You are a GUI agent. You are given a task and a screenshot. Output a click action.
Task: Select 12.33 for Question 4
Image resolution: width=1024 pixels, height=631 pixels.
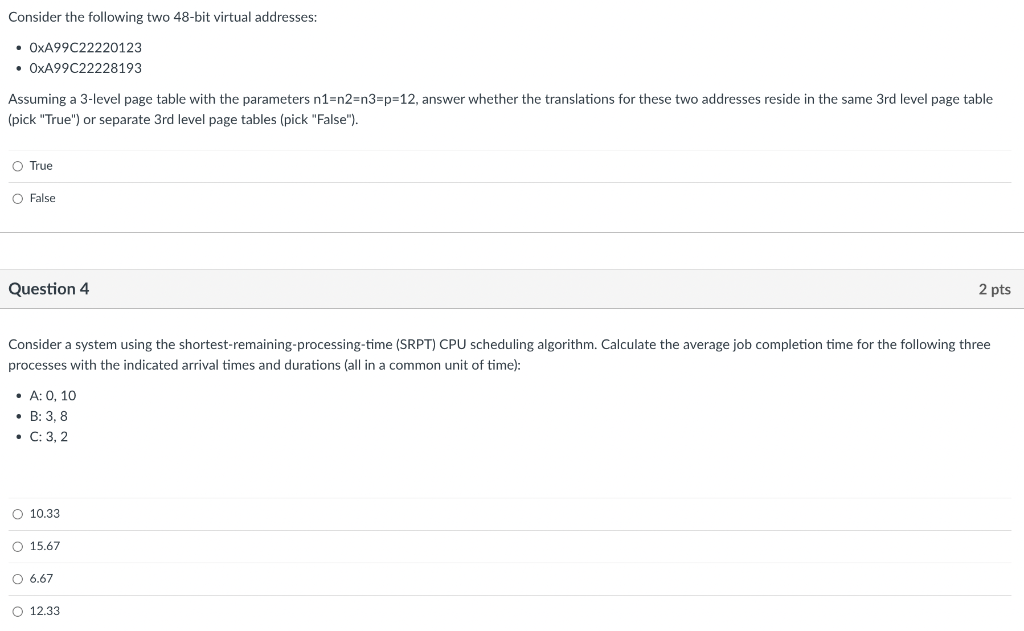17,610
